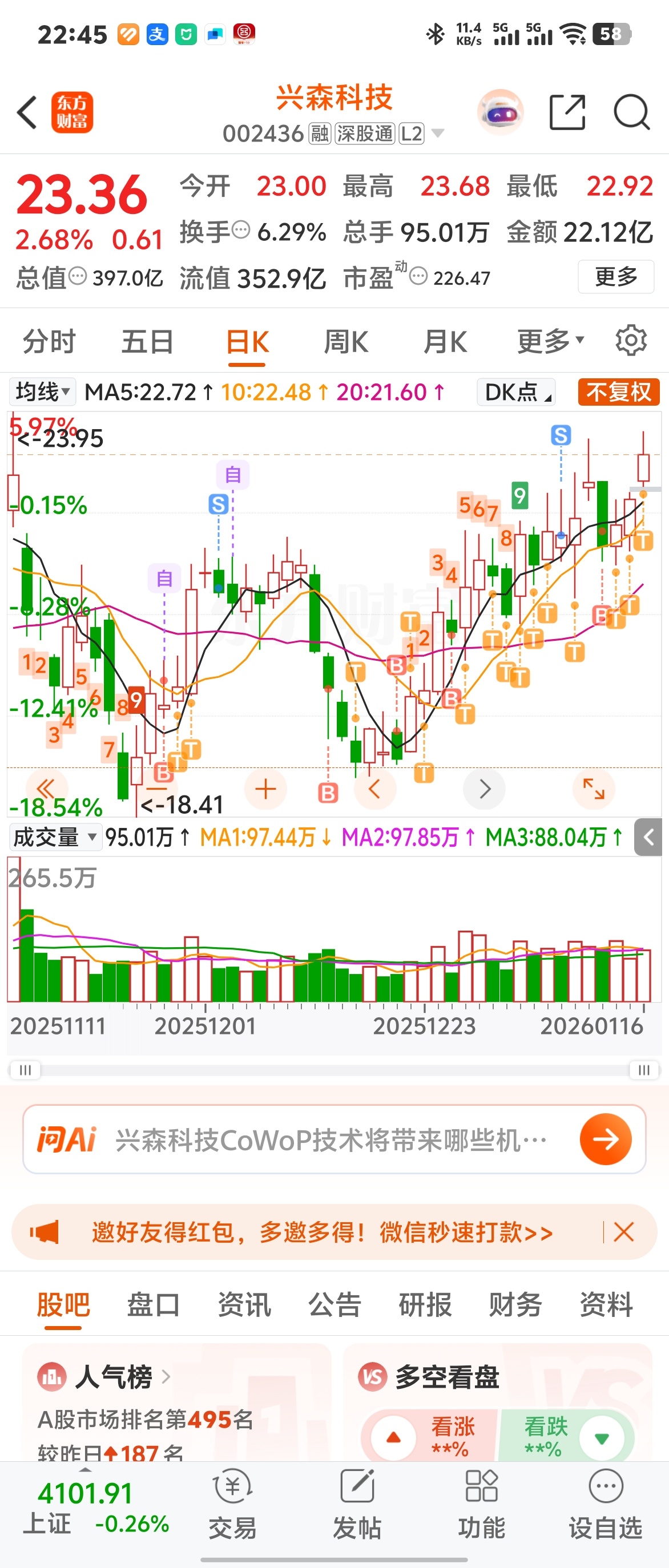Viewport: 669px width, 1568px height.
Task: Open the 均线 indicator dropdown
Action: [x=42, y=392]
